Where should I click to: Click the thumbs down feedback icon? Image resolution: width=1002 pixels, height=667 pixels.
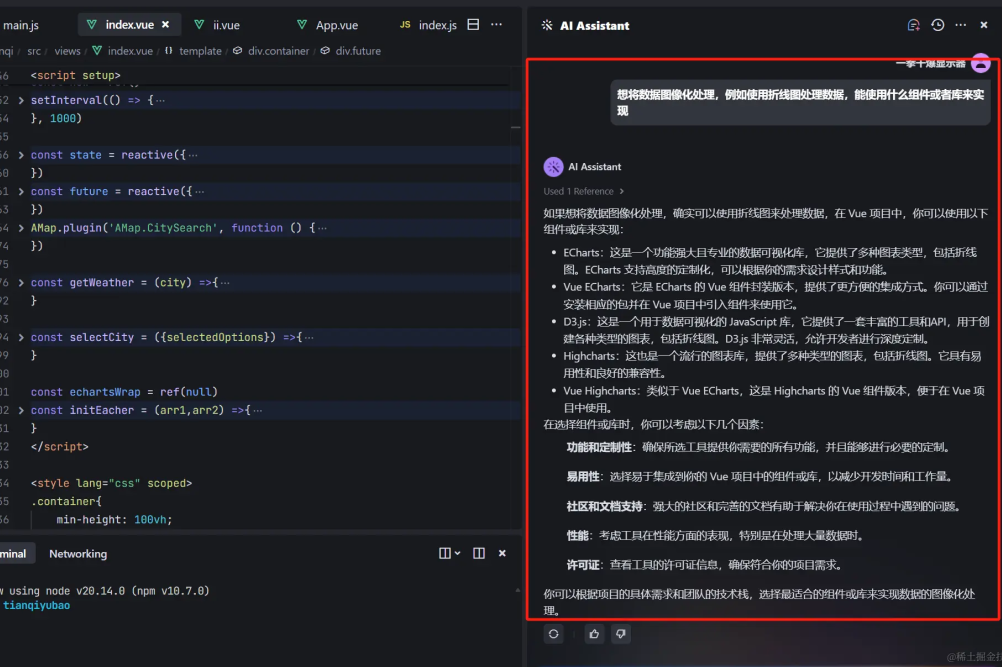coord(621,634)
